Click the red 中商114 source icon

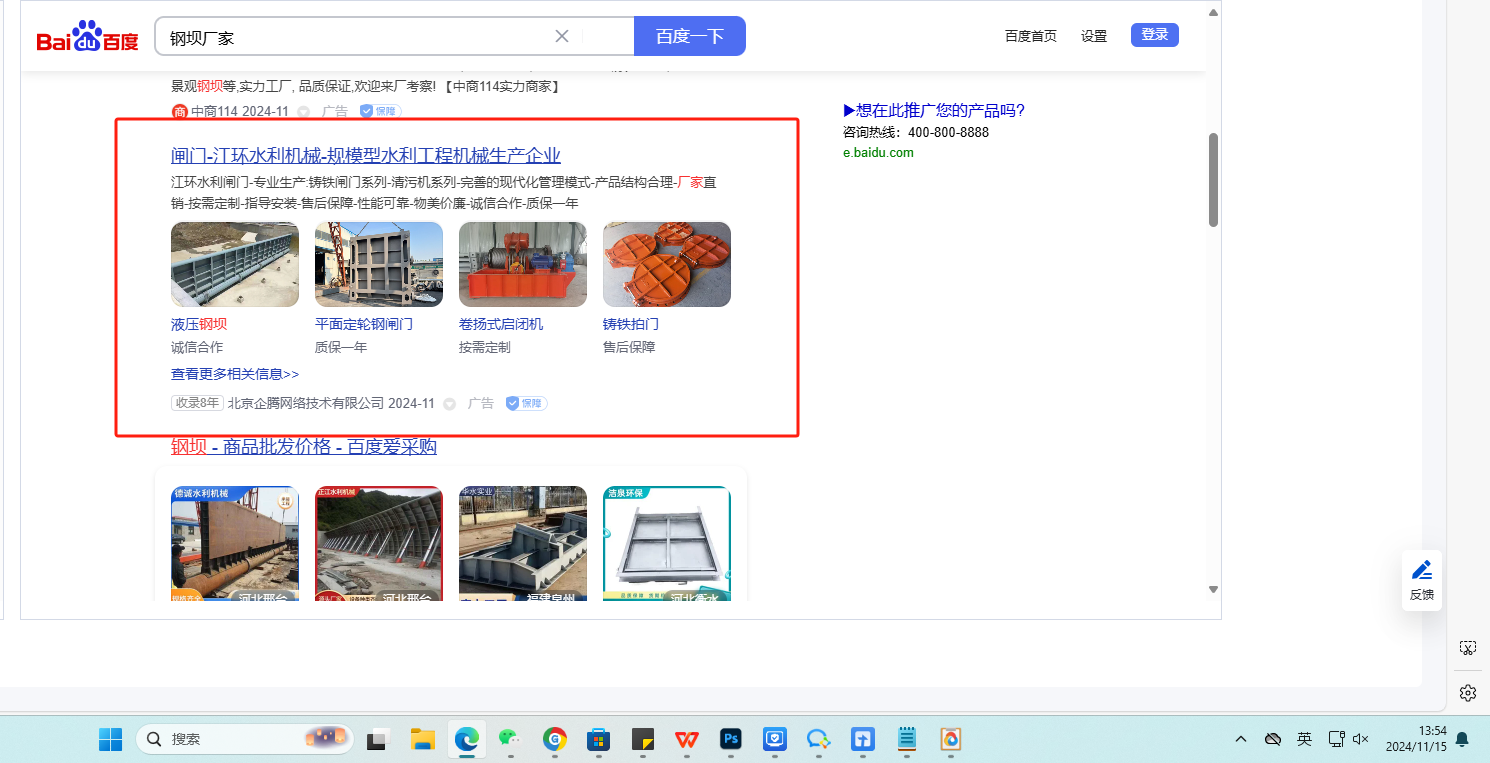point(180,111)
